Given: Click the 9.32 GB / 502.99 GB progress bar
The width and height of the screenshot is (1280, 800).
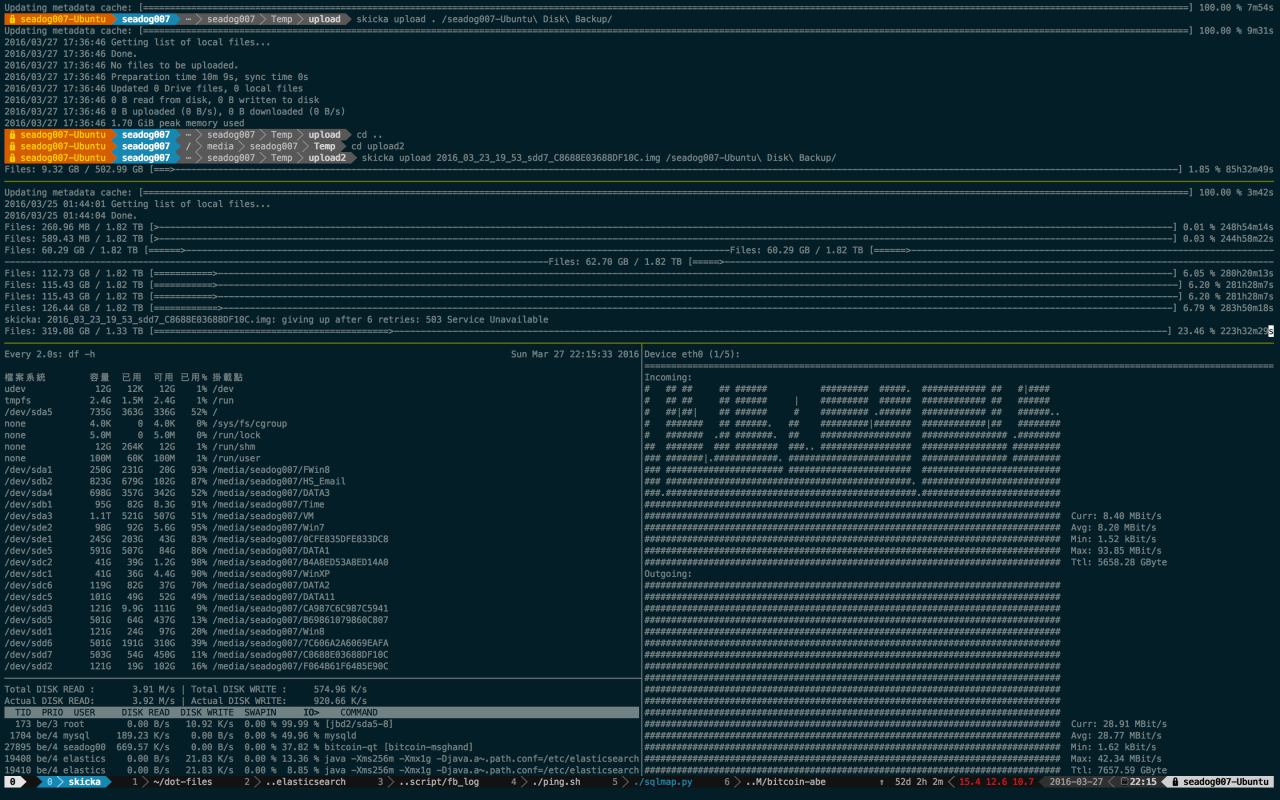Looking at the screenshot, I should click(x=639, y=170).
